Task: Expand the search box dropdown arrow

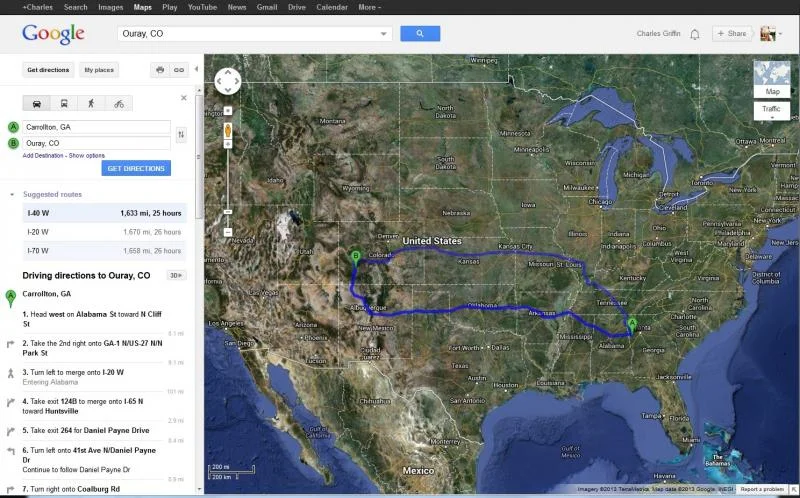Action: pyautogui.click(x=384, y=34)
